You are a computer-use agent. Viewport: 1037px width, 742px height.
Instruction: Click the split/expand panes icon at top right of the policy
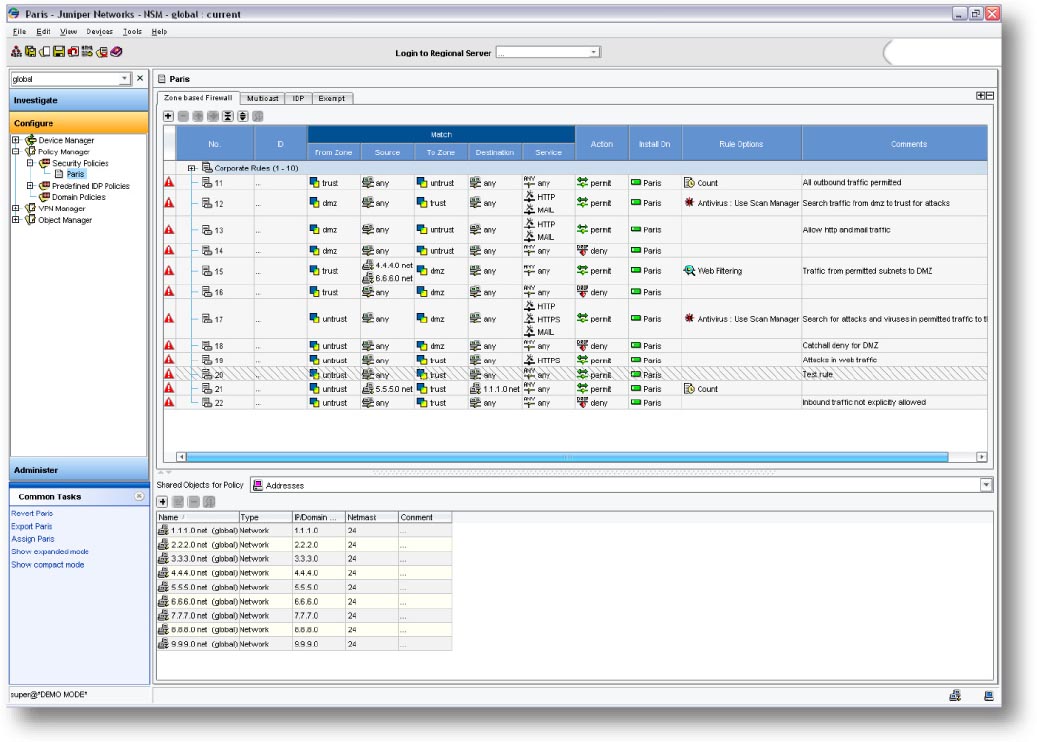(985, 96)
